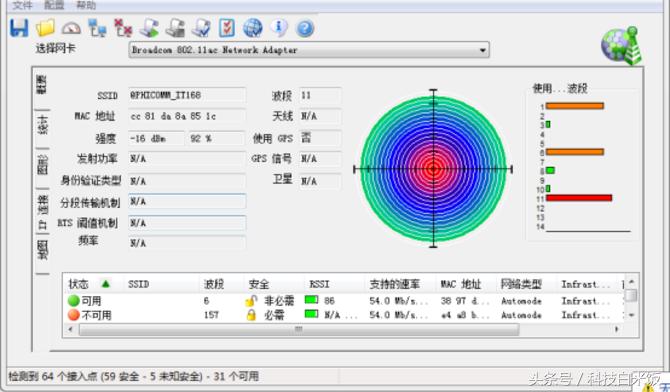Click the GPS 信号 N/A field
Screen dimensions: 670x392
point(320,159)
